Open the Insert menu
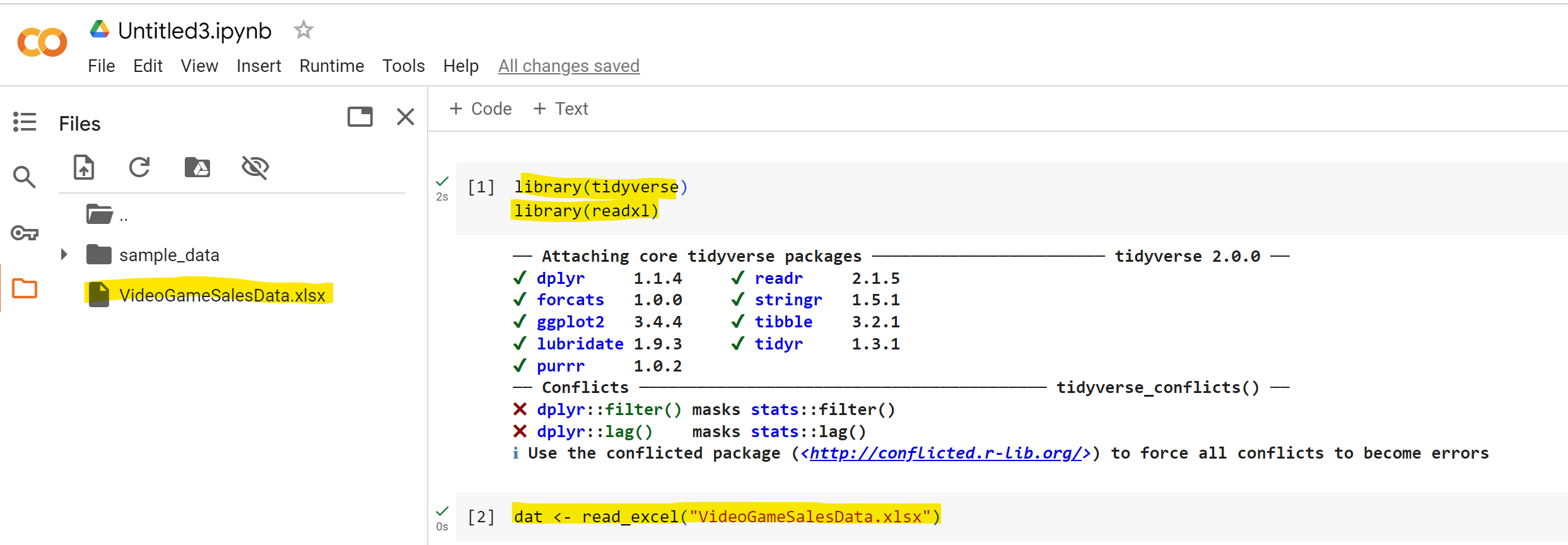 click(x=259, y=66)
